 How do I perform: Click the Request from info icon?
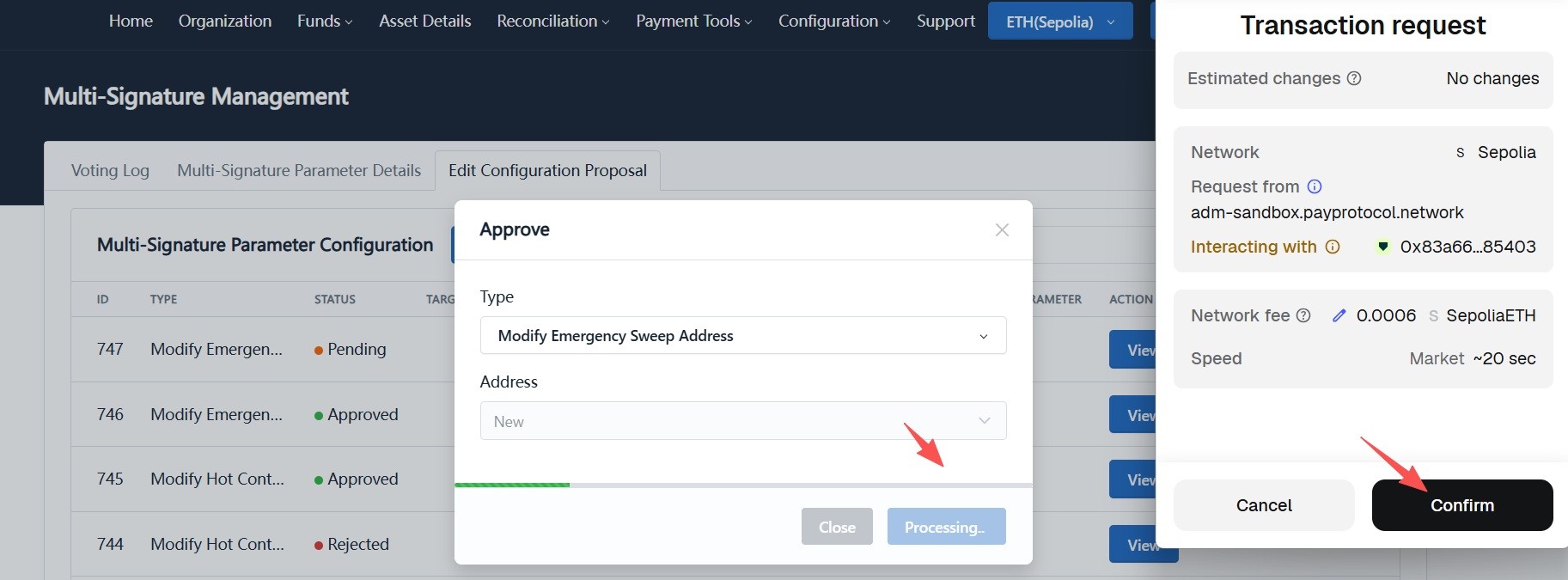click(1315, 186)
